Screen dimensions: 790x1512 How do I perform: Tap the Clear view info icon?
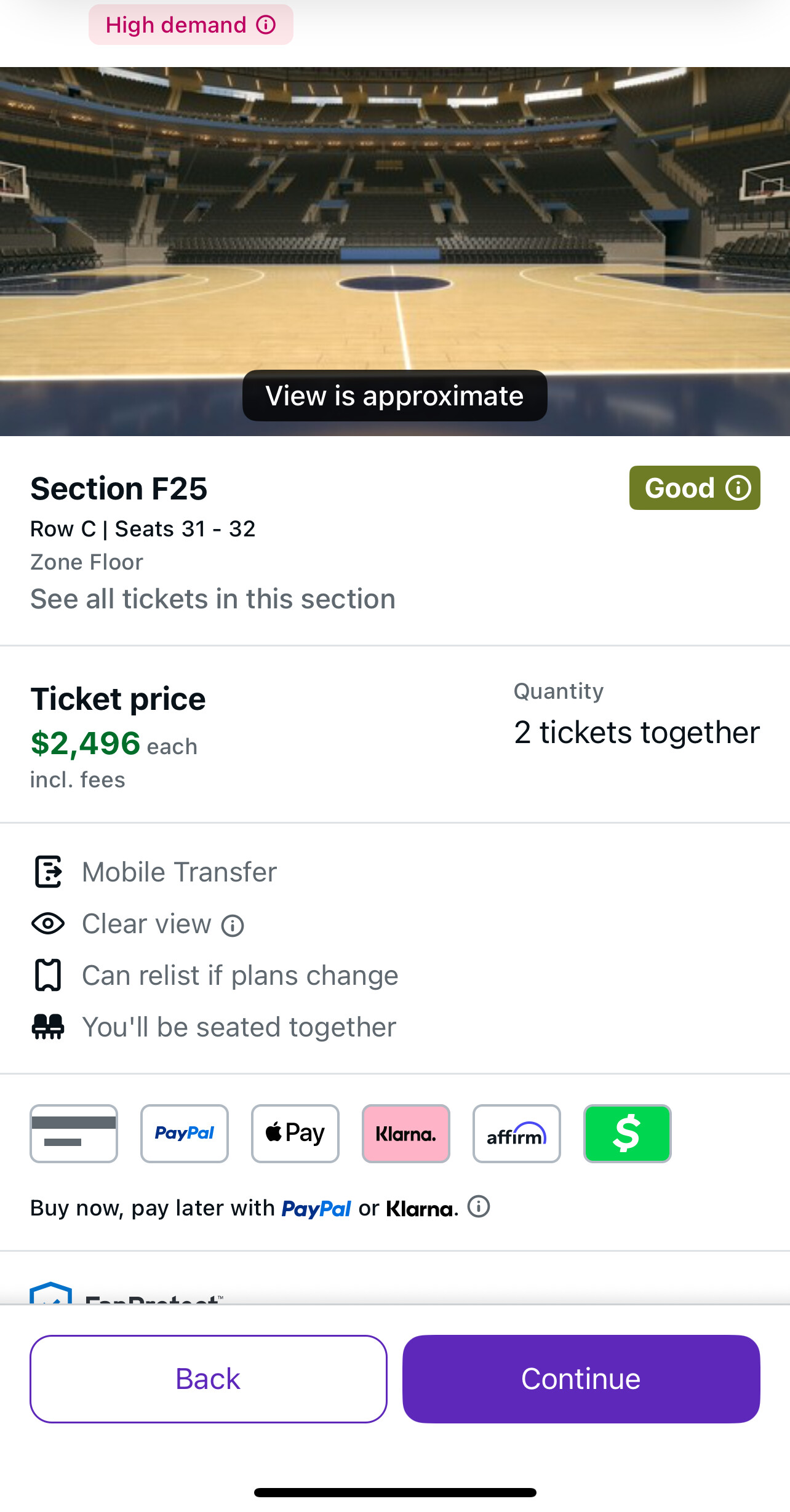pyautogui.click(x=233, y=926)
